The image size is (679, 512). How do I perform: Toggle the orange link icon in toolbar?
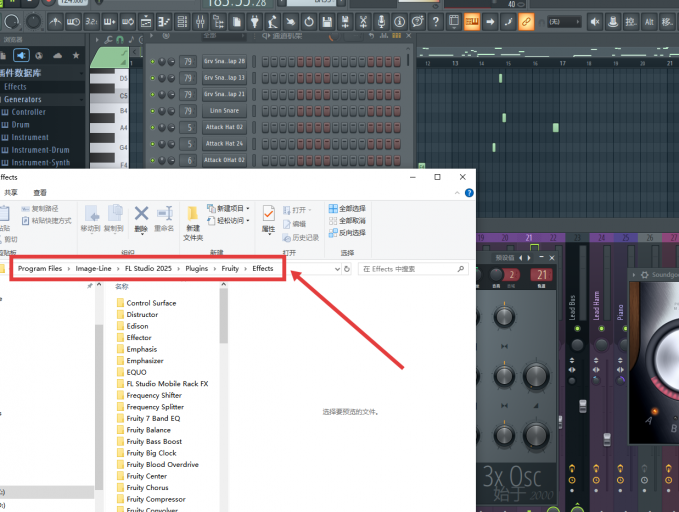[526, 22]
